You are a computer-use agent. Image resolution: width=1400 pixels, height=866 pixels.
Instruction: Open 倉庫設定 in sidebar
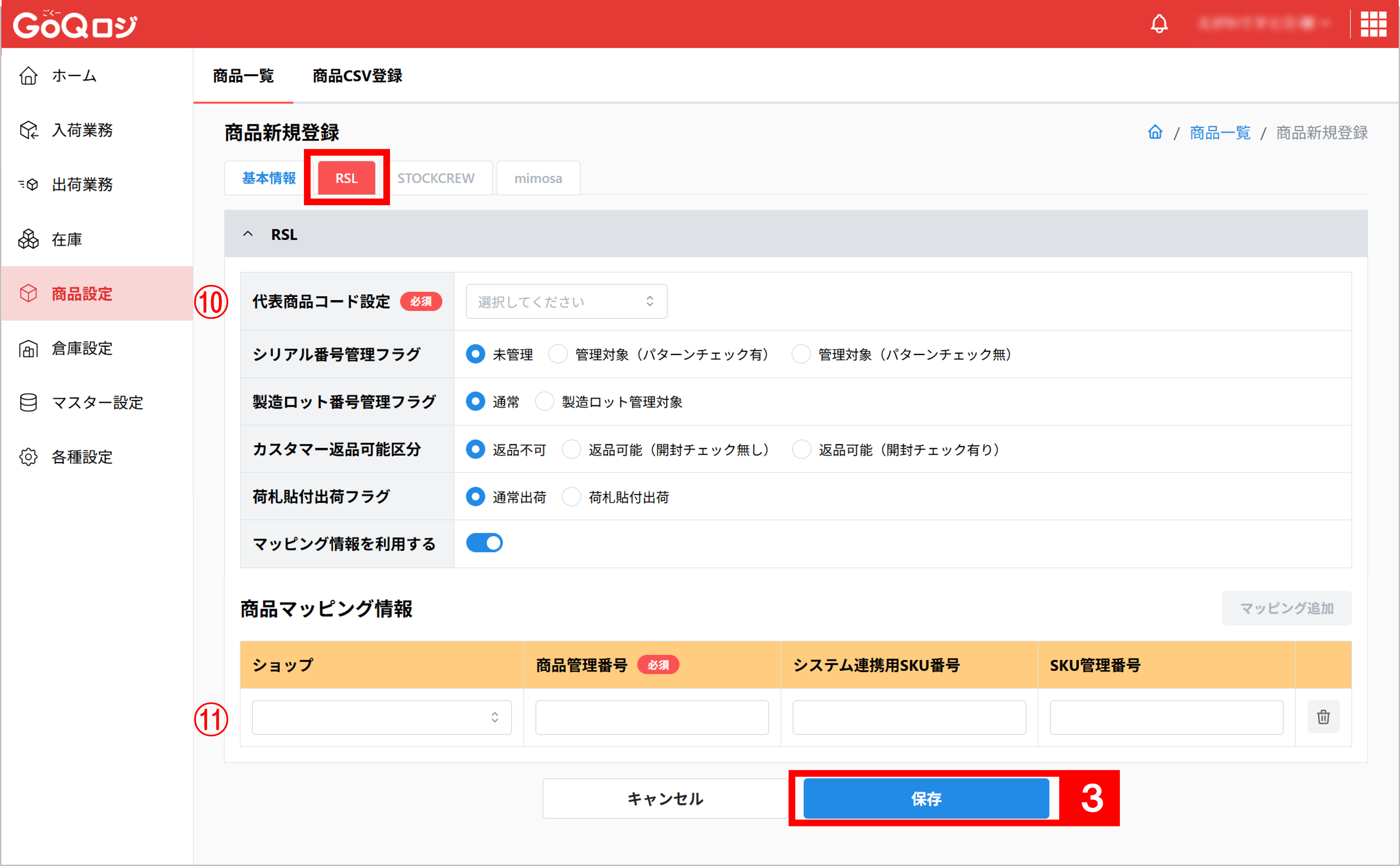(82, 348)
